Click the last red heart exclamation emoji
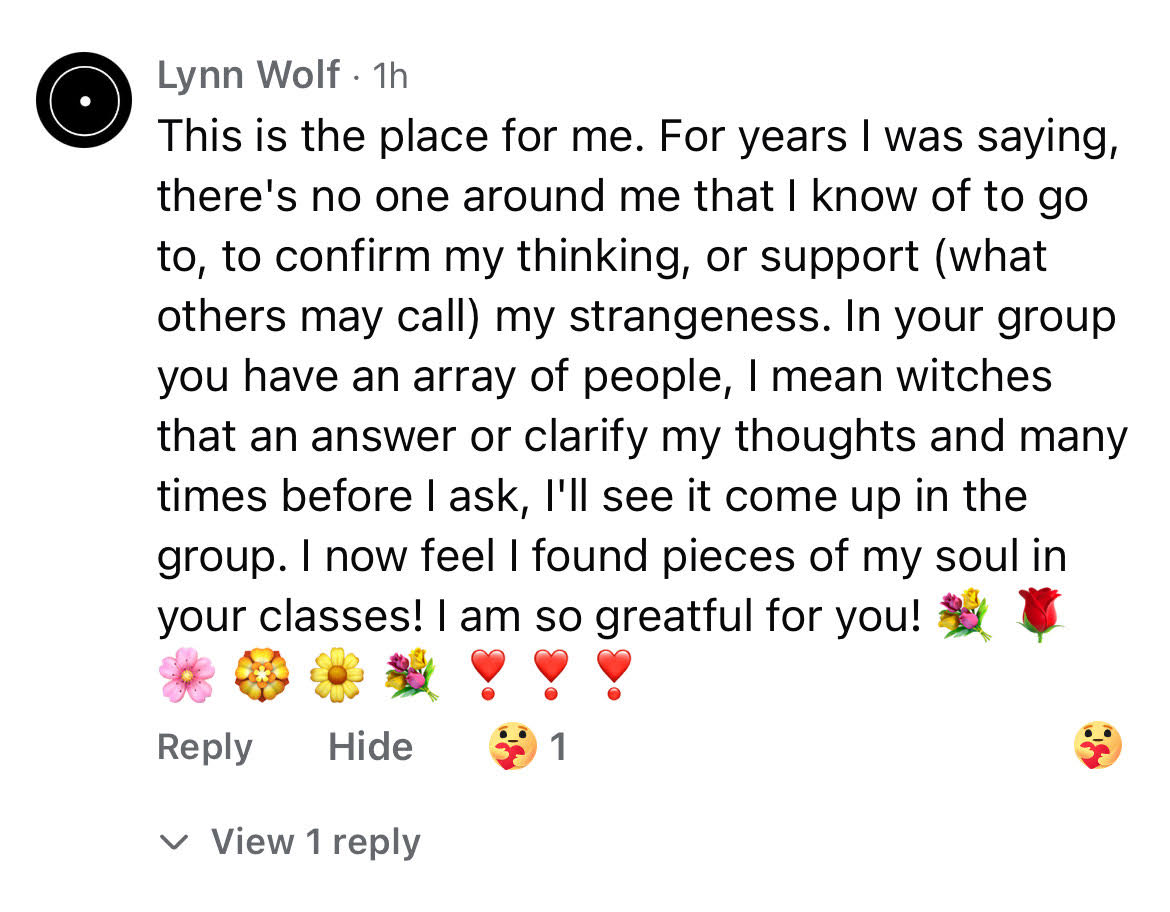This screenshot has height=912, width=1170. click(x=613, y=674)
